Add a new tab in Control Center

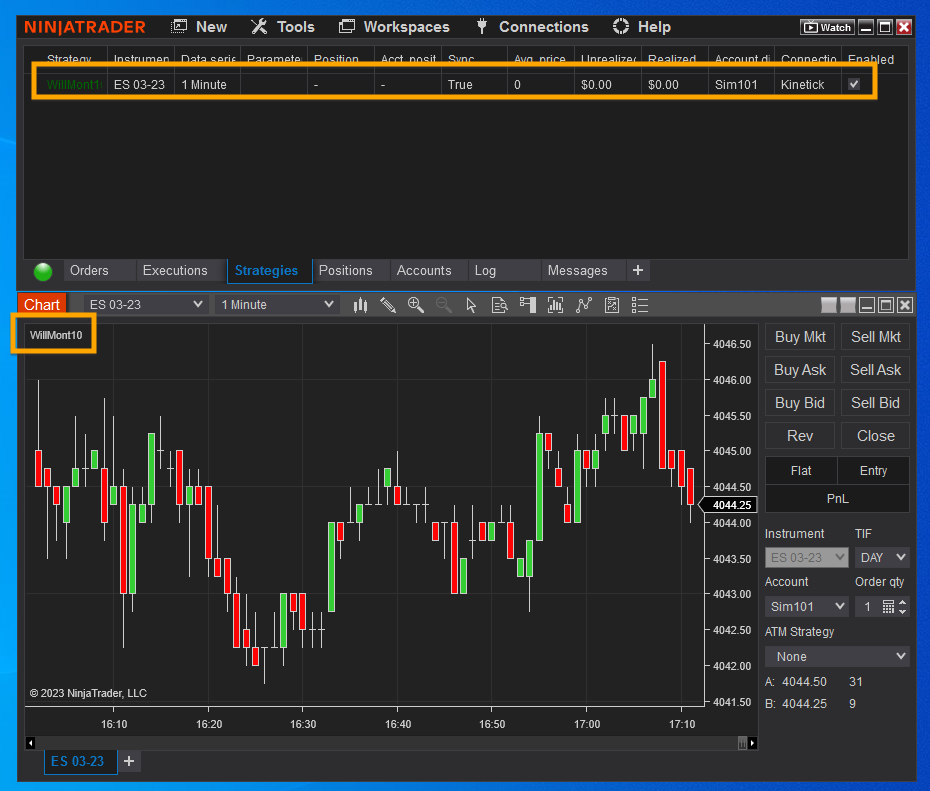click(x=638, y=270)
